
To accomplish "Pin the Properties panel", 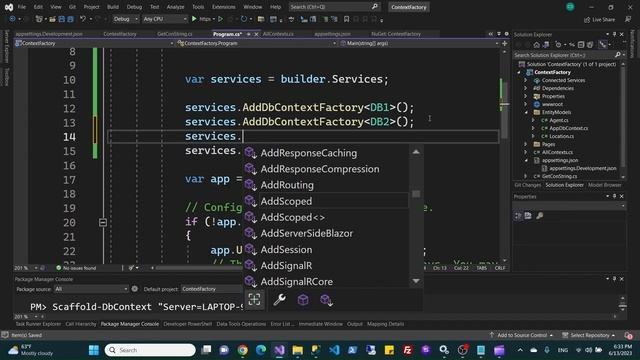I will tap(614, 197).
